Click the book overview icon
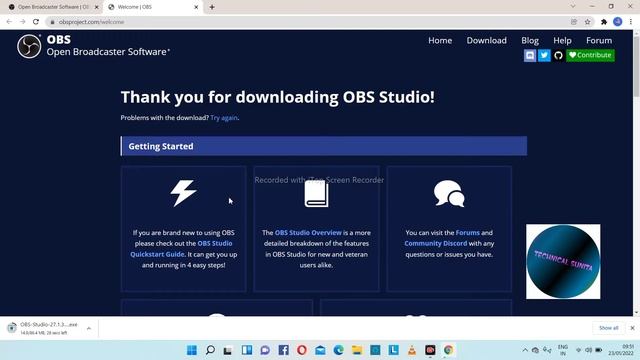The height and width of the screenshot is (360, 640). click(316, 194)
